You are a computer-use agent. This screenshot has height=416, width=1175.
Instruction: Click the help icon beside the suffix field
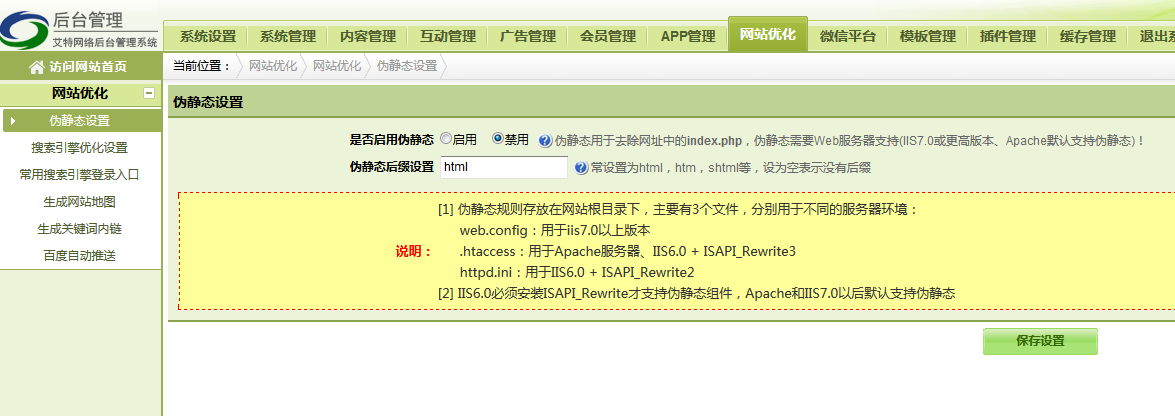point(581,168)
